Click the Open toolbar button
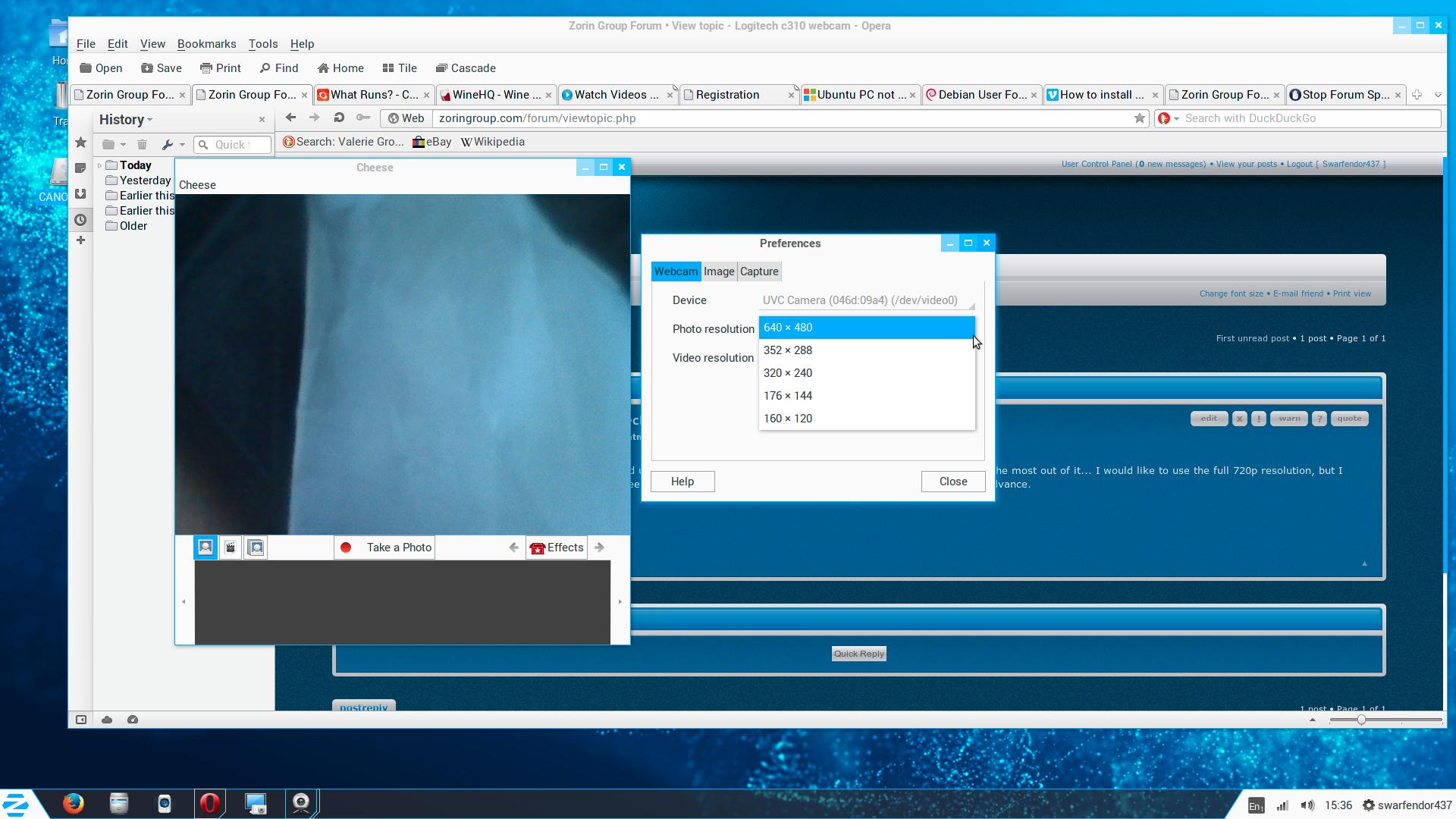Viewport: 1456px width, 819px height. click(101, 68)
